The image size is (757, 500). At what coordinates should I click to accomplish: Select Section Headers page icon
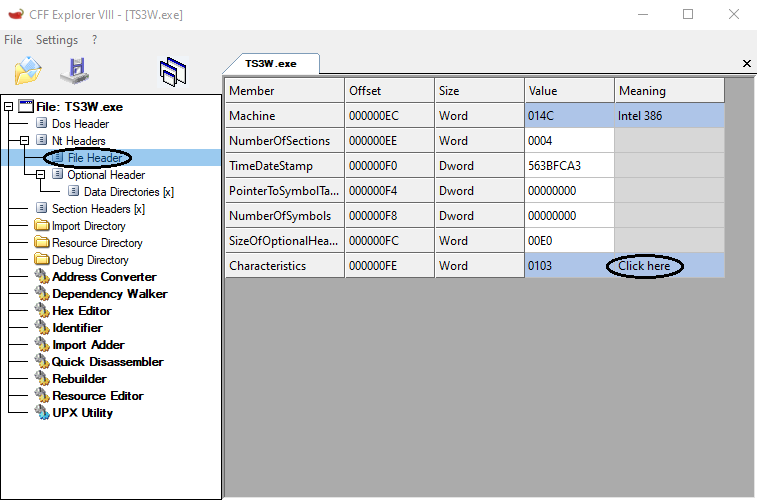coord(42,208)
